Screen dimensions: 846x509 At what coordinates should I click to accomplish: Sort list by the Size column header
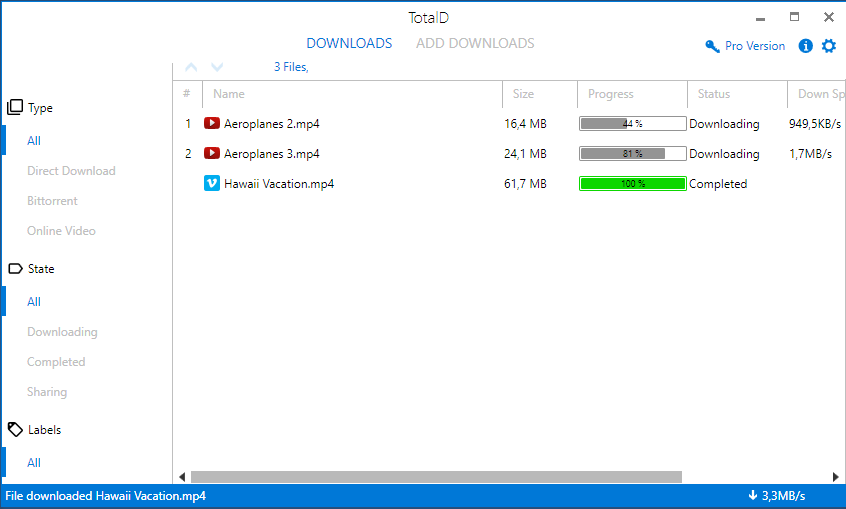click(x=523, y=94)
